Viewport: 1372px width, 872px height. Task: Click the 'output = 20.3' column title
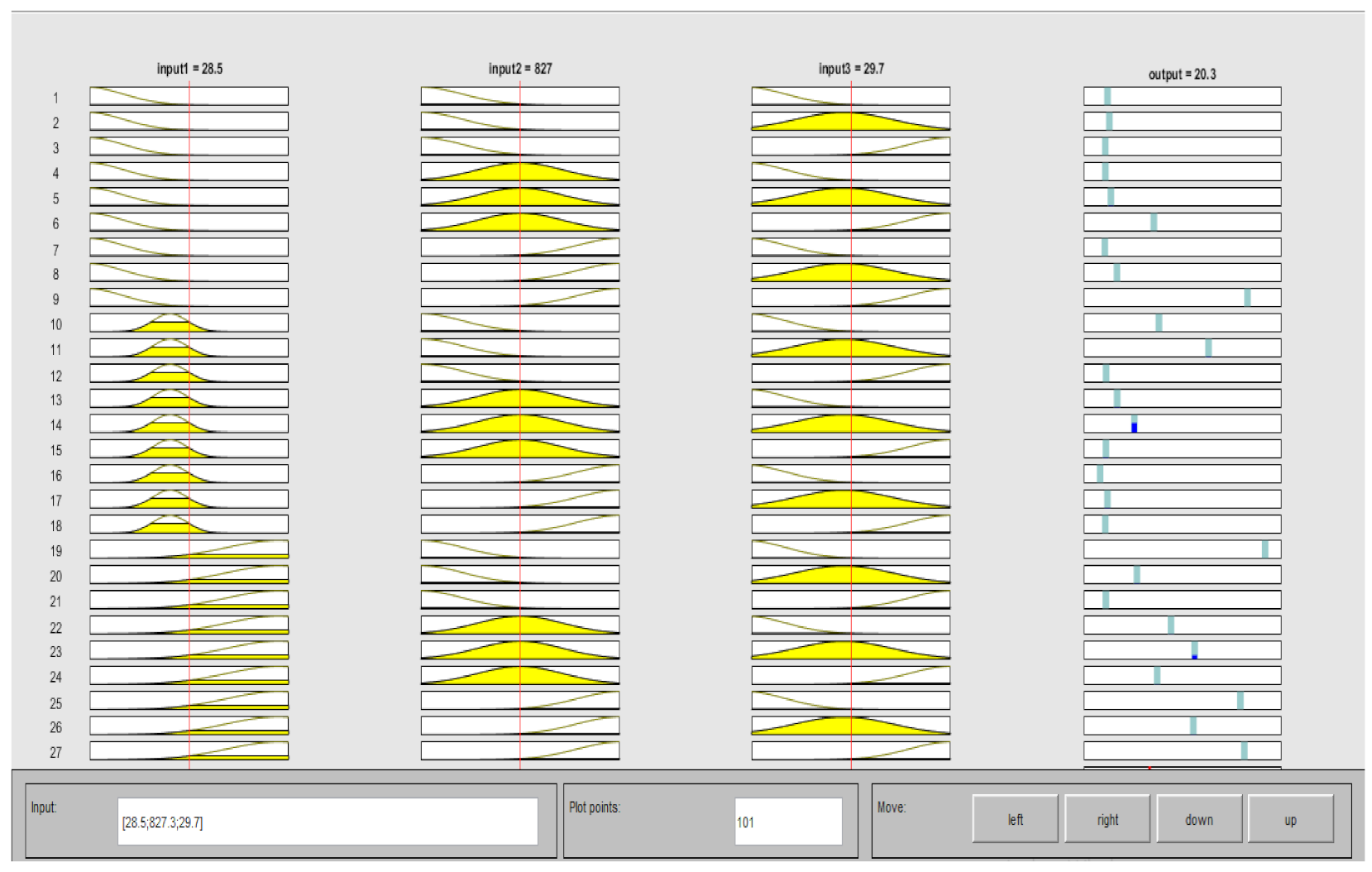pyautogui.click(x=1182, y=74)
